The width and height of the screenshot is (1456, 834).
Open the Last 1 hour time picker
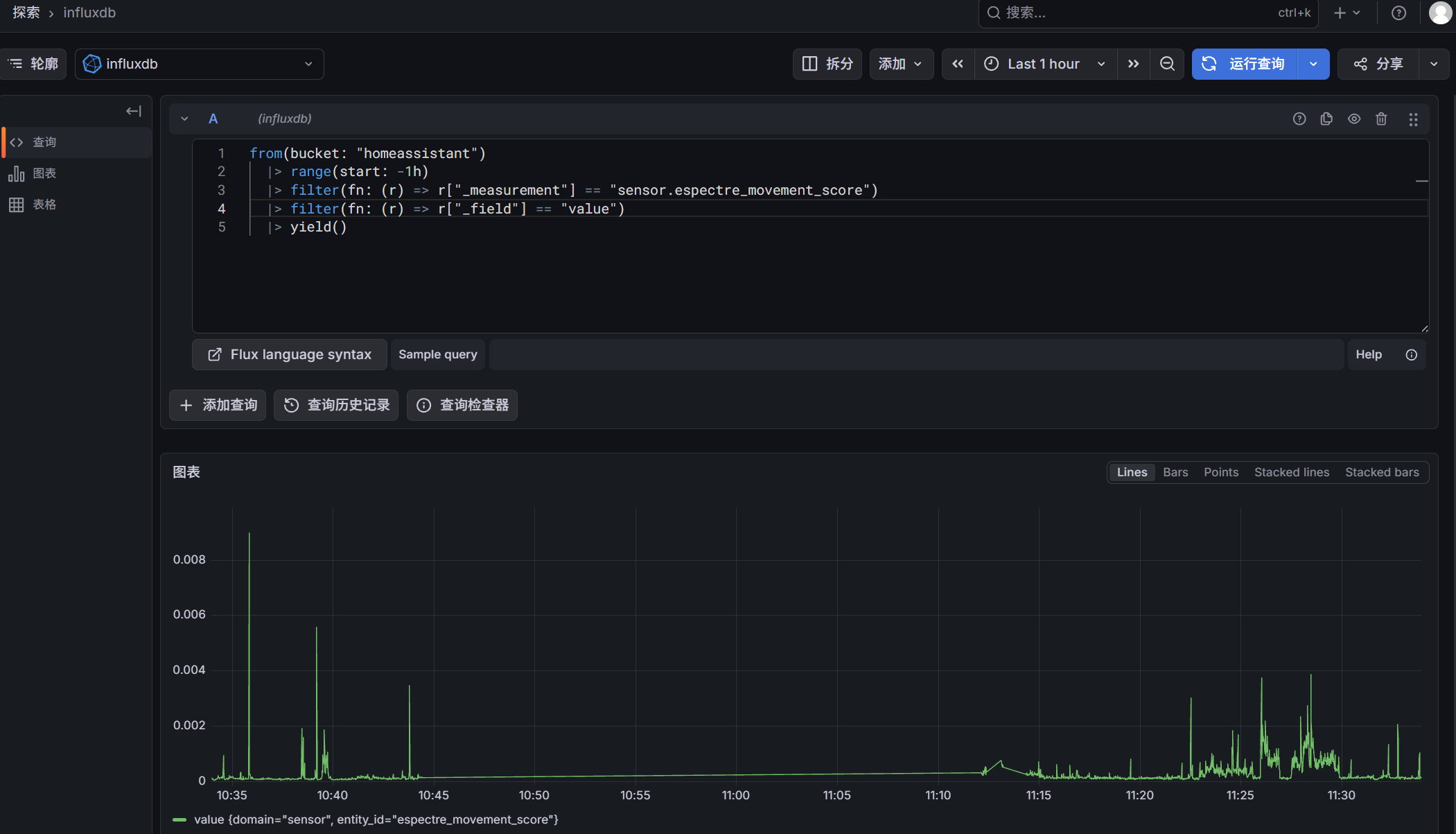pyautogui.click(x=1044, y=64)
